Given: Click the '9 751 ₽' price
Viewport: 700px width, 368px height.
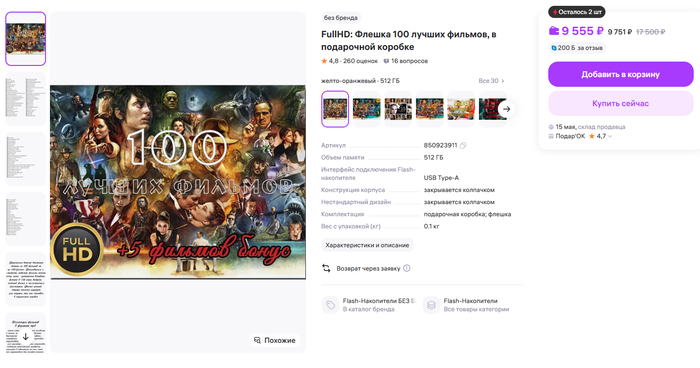Looking at the screenshot, I should click(620, 32).
